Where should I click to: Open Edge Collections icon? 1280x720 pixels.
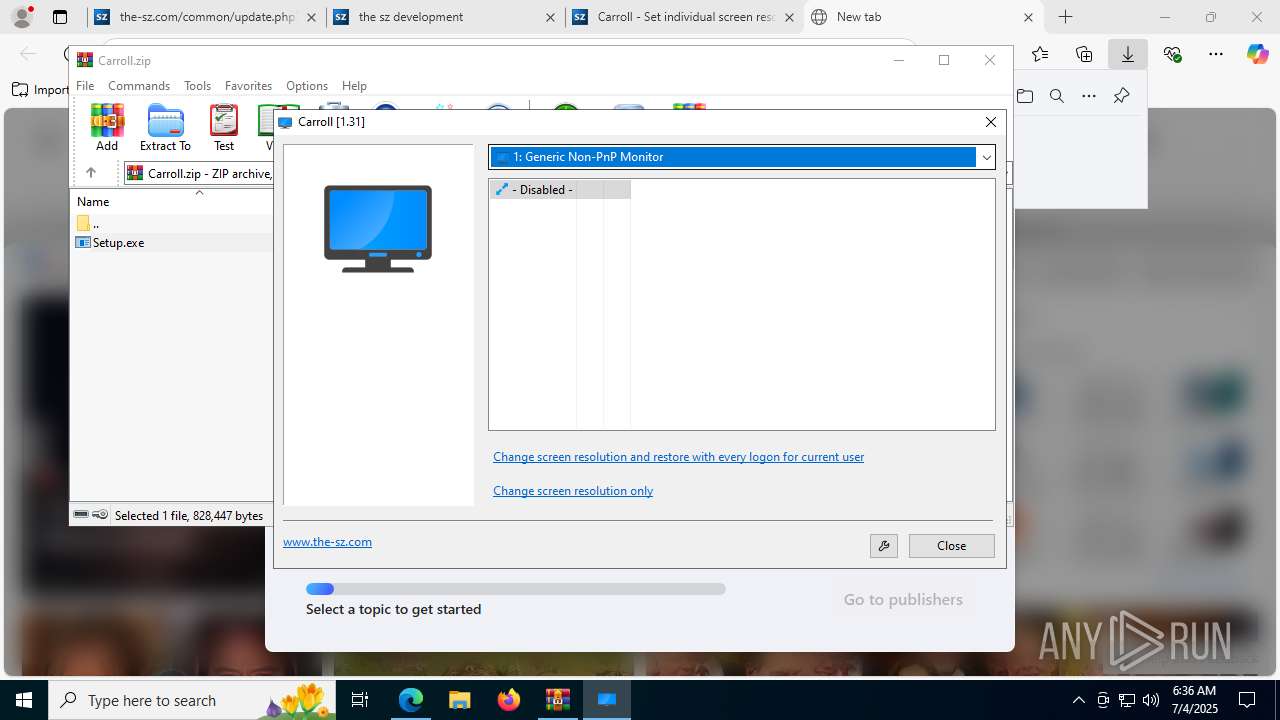pyautogui.click(x=1084, y=54)
